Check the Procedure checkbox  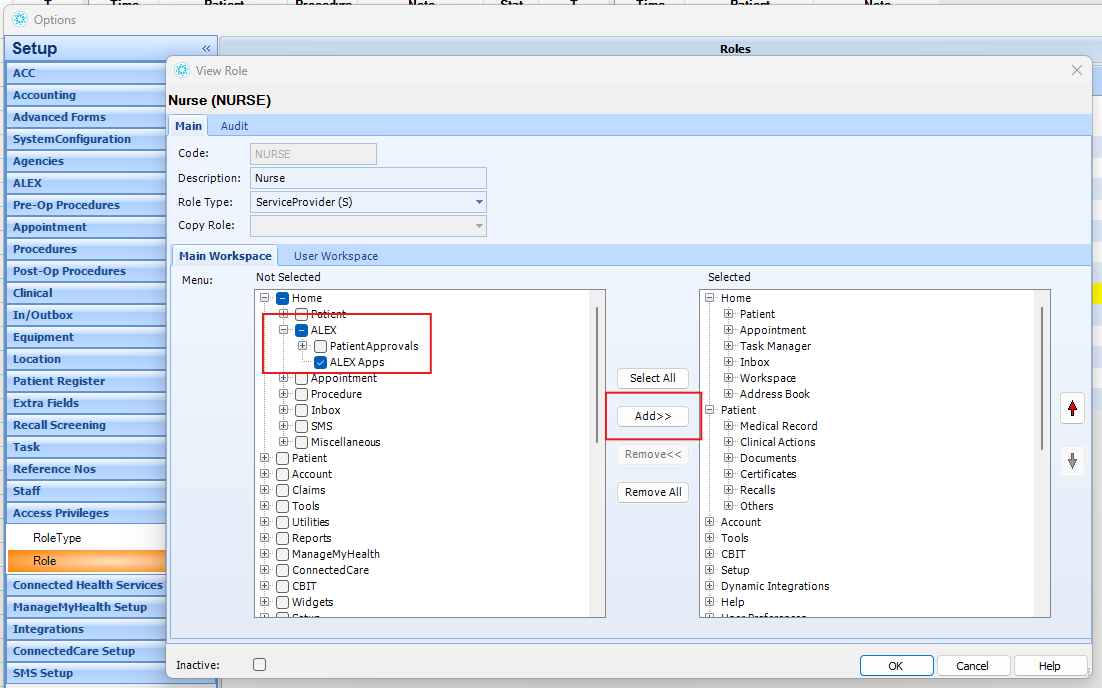coord(302,394)
